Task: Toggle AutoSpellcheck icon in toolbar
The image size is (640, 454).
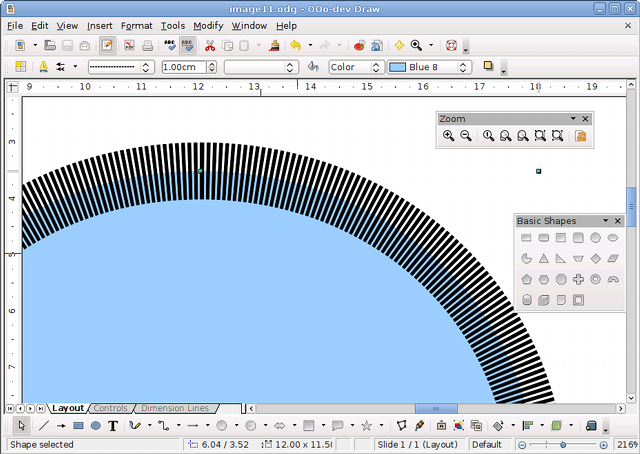Action: (187, 46)
